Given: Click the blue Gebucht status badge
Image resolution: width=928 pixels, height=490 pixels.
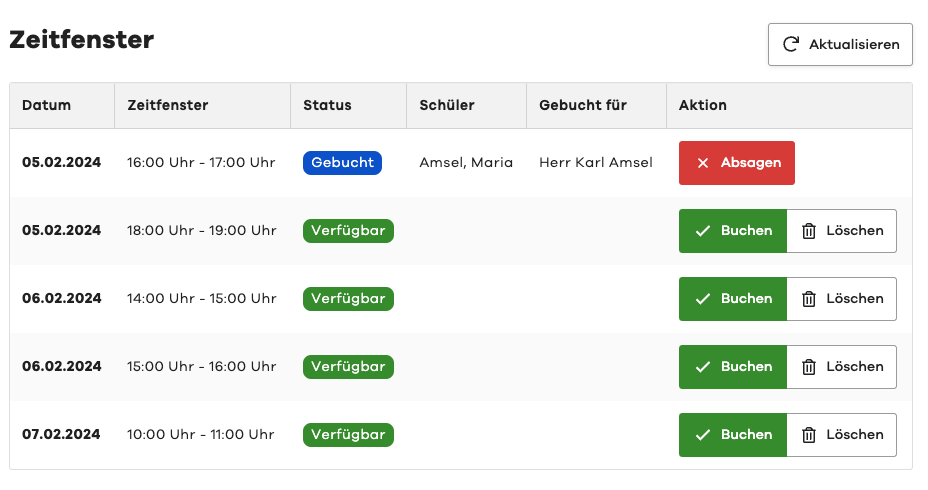Looking at the screenshot, I should (x=342, y=163).
